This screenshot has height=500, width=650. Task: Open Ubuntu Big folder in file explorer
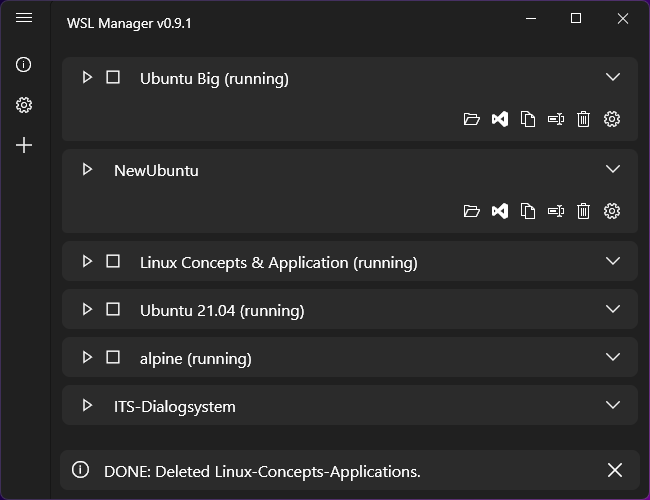click(x=472, y=119)
